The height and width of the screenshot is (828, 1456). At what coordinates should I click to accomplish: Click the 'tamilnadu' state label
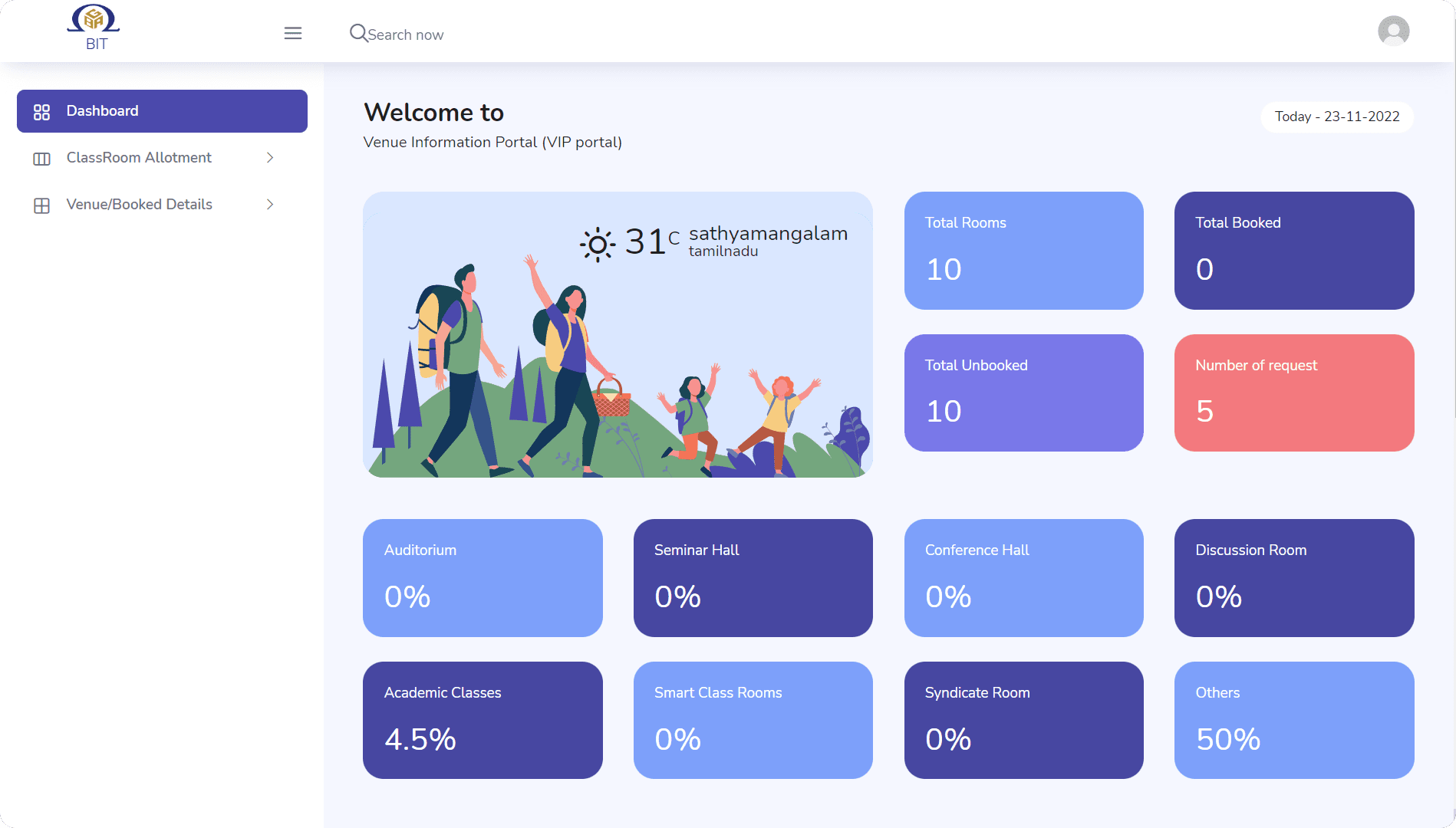coord(723,251)
